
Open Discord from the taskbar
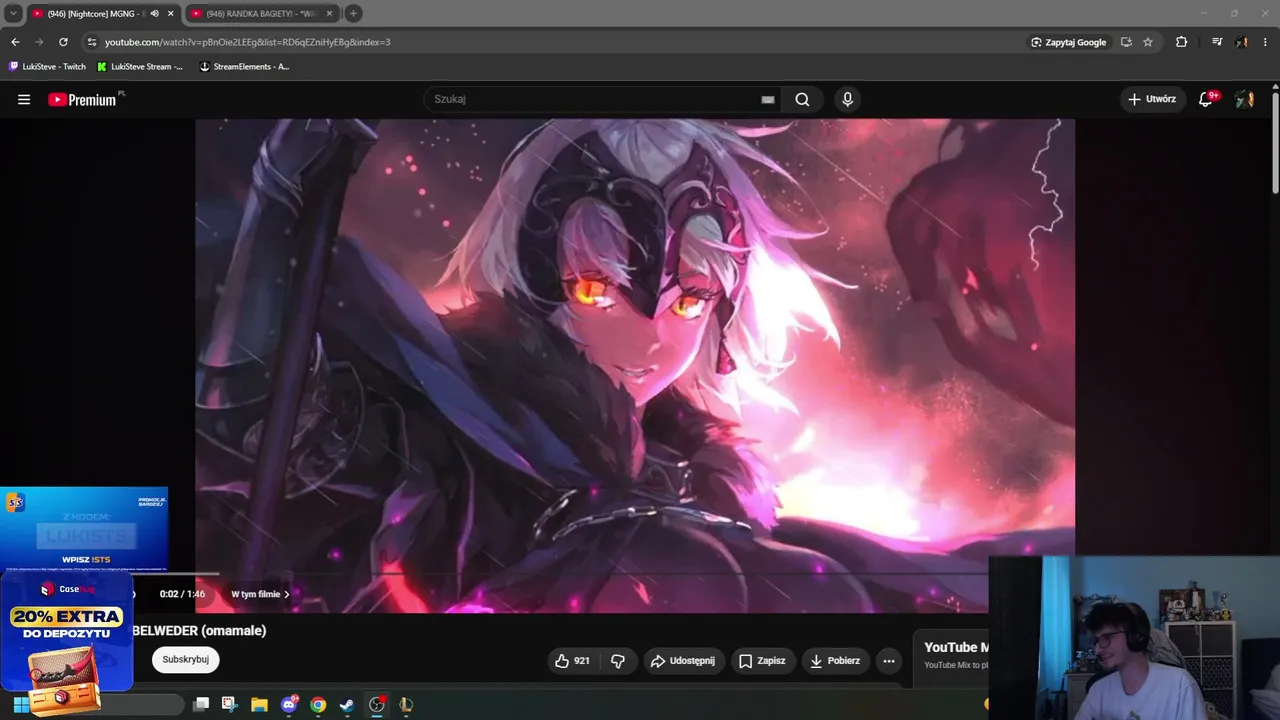pyautogui.click(x=289, y=704)
